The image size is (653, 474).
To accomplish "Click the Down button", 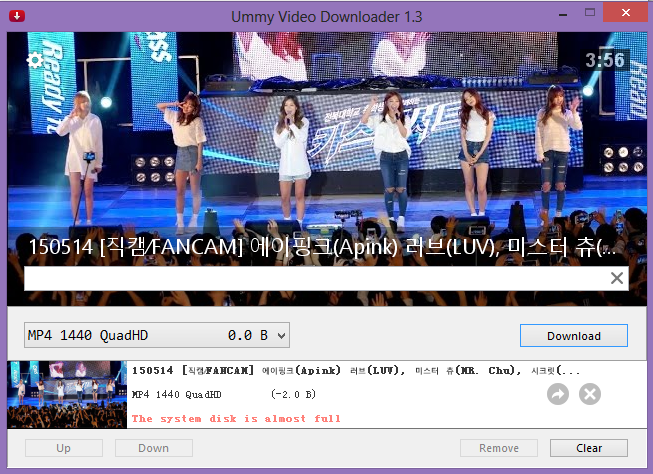I will tap(153, 448).
